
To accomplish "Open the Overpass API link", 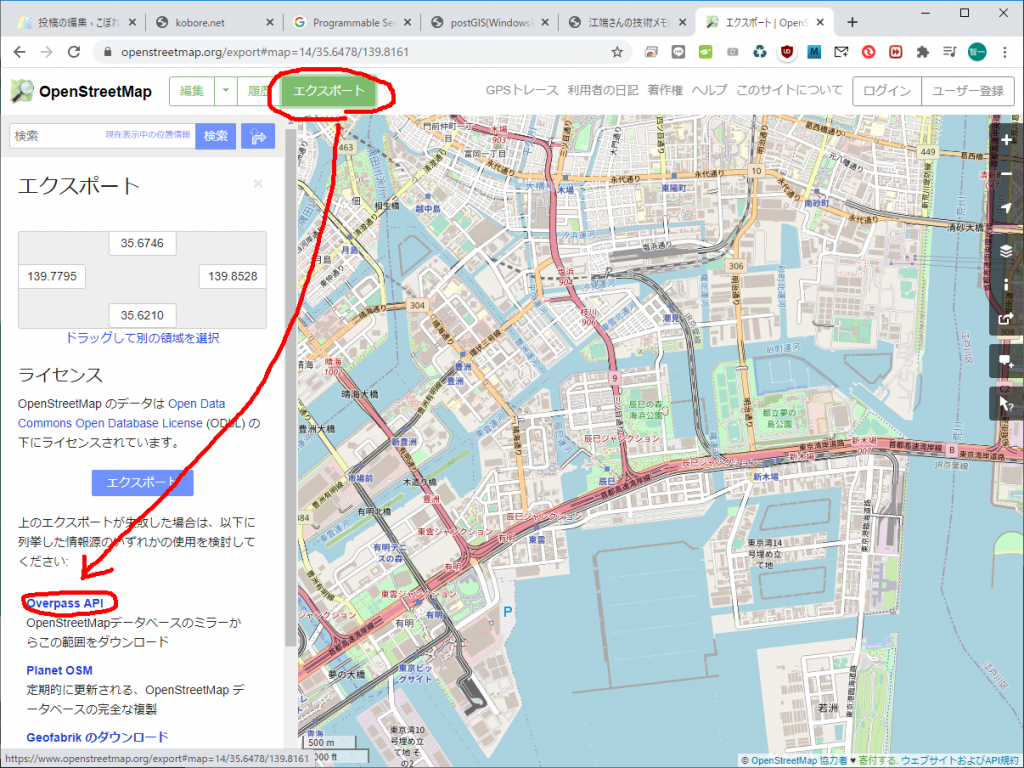I will [65, 603].
